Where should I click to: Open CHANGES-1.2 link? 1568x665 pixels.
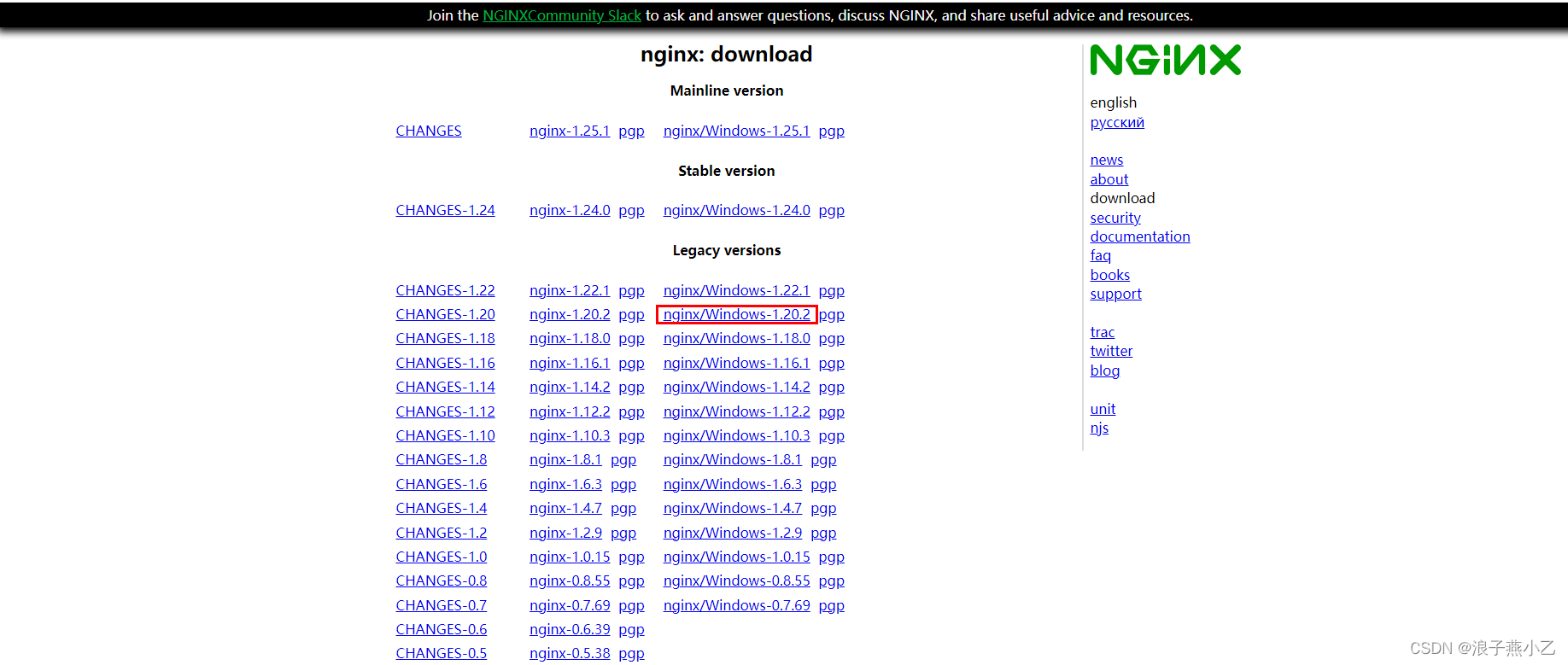point(442,533)
